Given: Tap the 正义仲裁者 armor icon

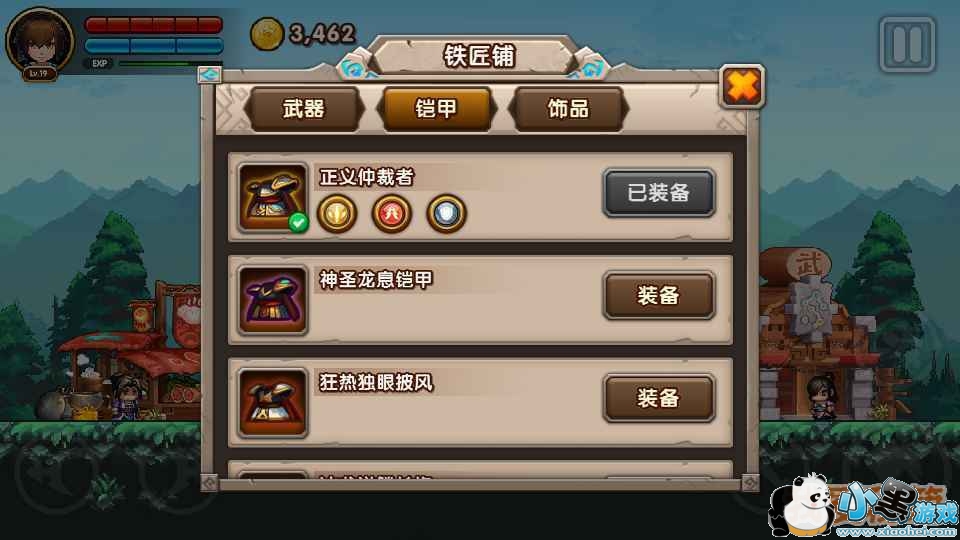Looking at the screenshot, I should point(272,197).
